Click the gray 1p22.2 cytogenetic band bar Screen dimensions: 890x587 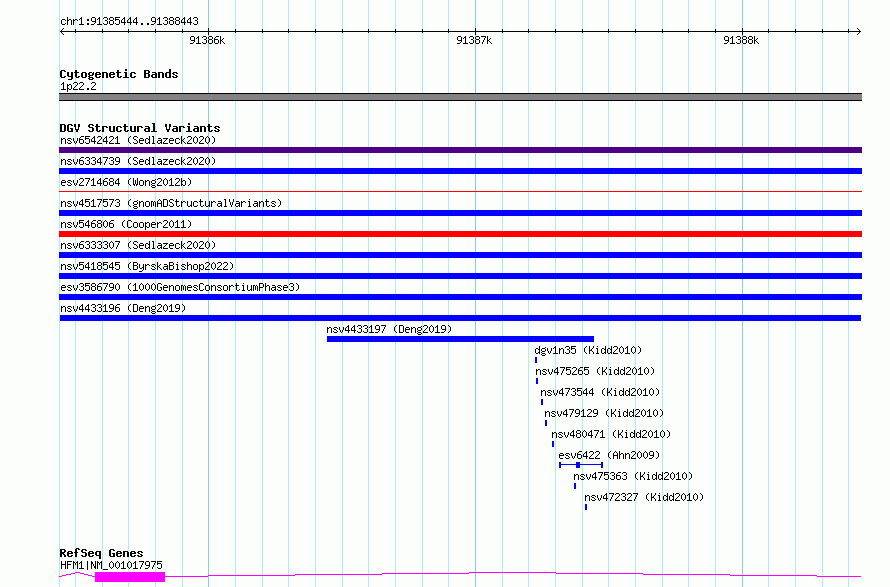pyautogui.click(x=460, y=97)
